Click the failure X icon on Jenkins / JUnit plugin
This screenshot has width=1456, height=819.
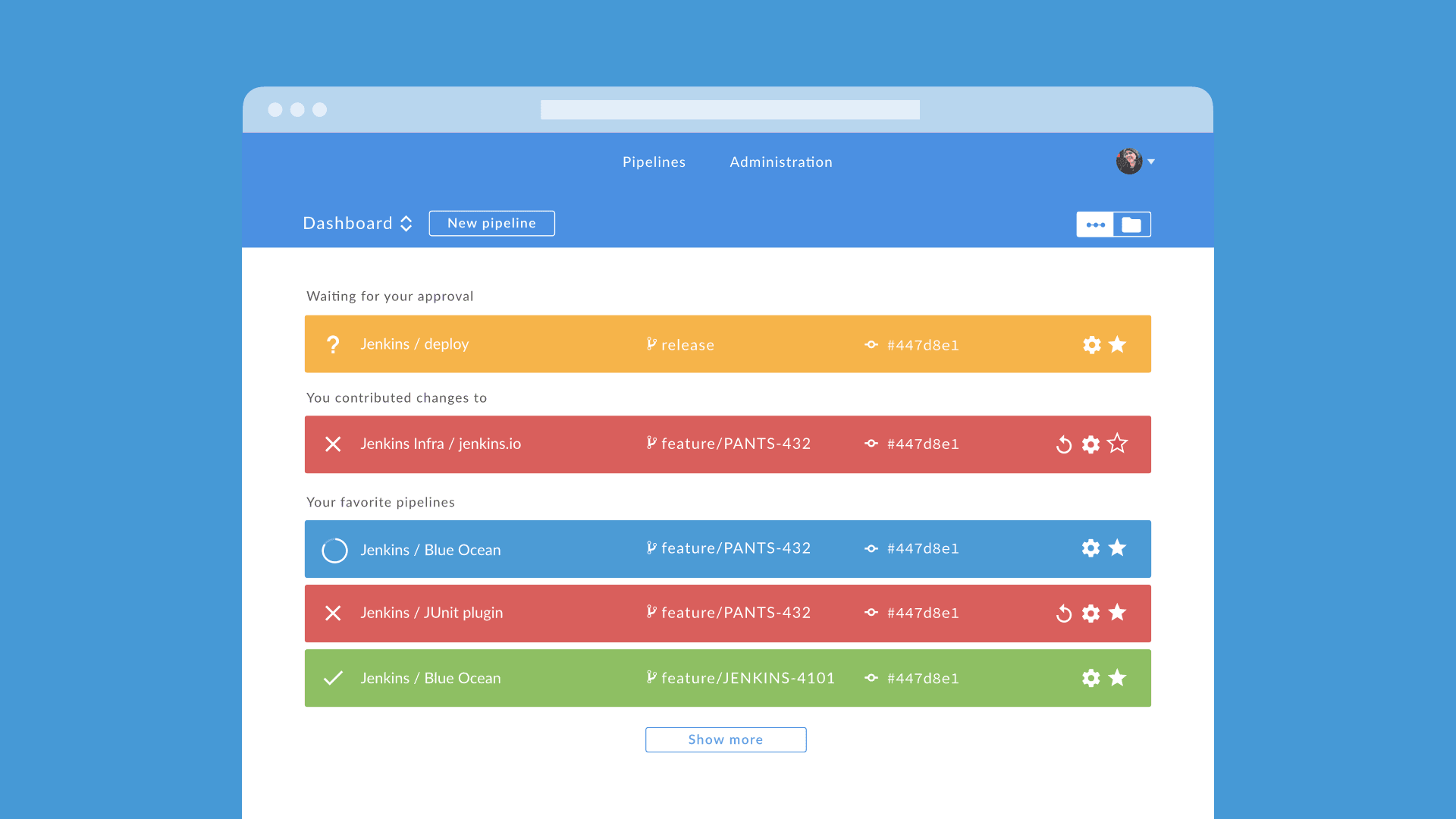click(x=333, y=613)
